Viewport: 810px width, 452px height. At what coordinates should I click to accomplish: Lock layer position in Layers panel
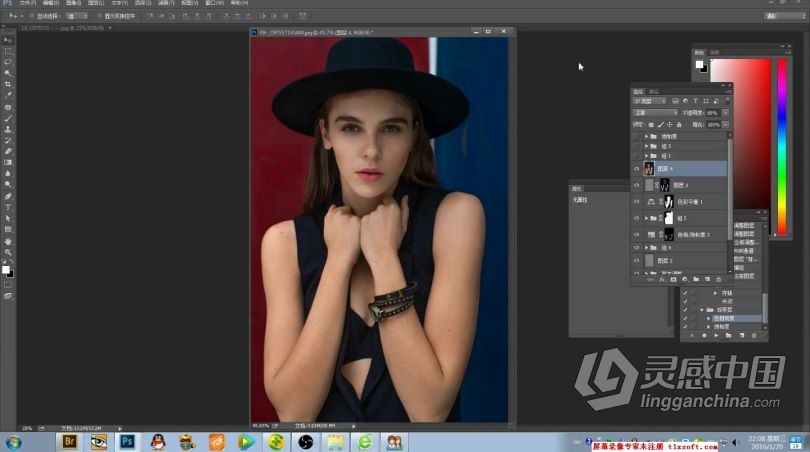click(x=669, y=124)
